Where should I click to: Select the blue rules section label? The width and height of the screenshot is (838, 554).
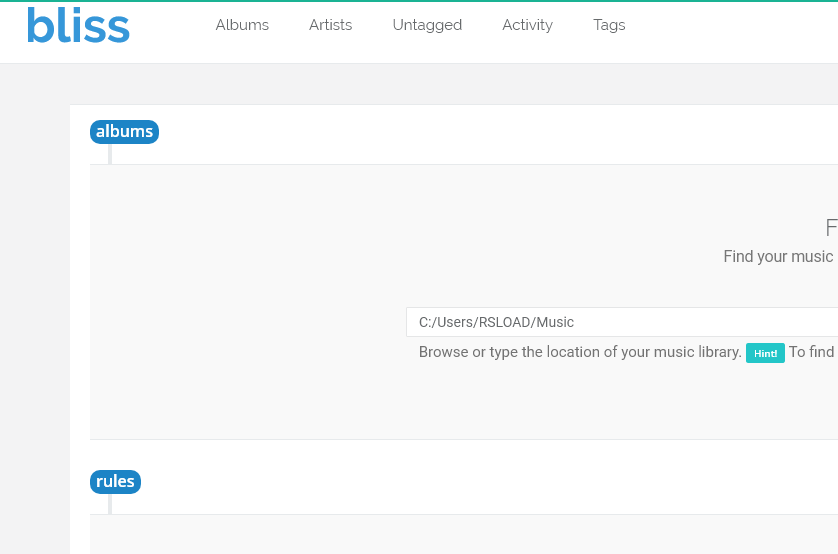pos(115,481)
